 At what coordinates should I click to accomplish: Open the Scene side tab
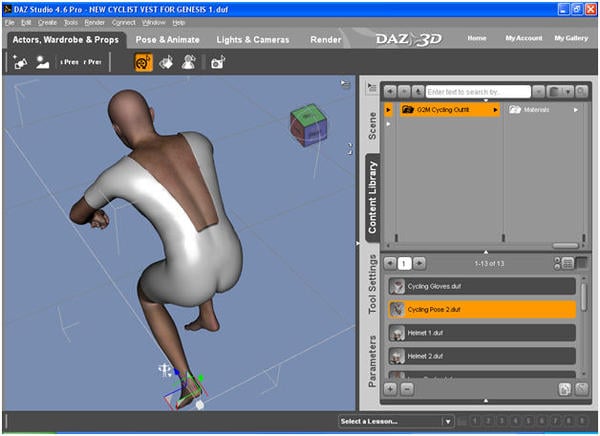[x=372, y=126]
